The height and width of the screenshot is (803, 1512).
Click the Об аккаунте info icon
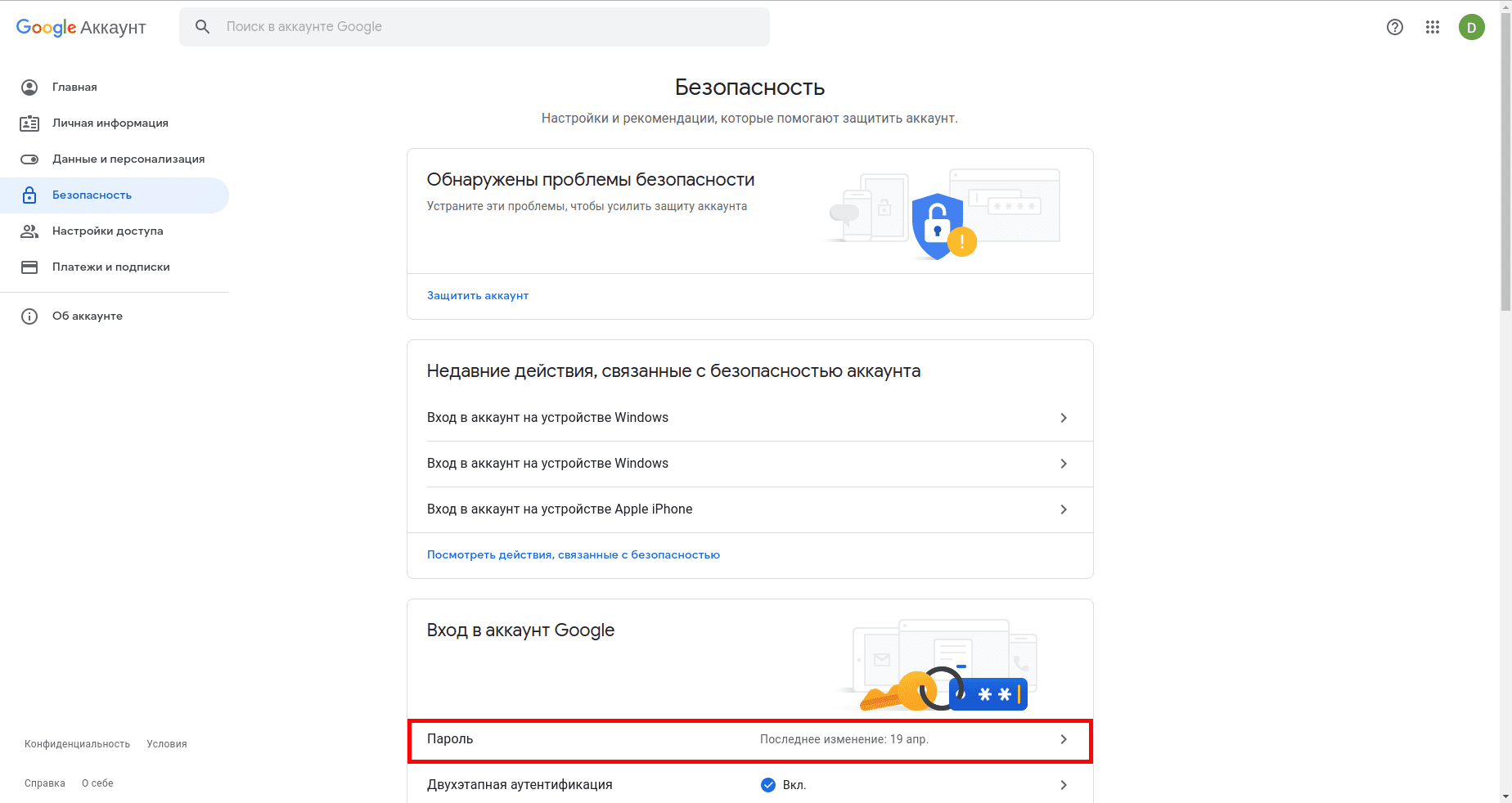point(29,316)
